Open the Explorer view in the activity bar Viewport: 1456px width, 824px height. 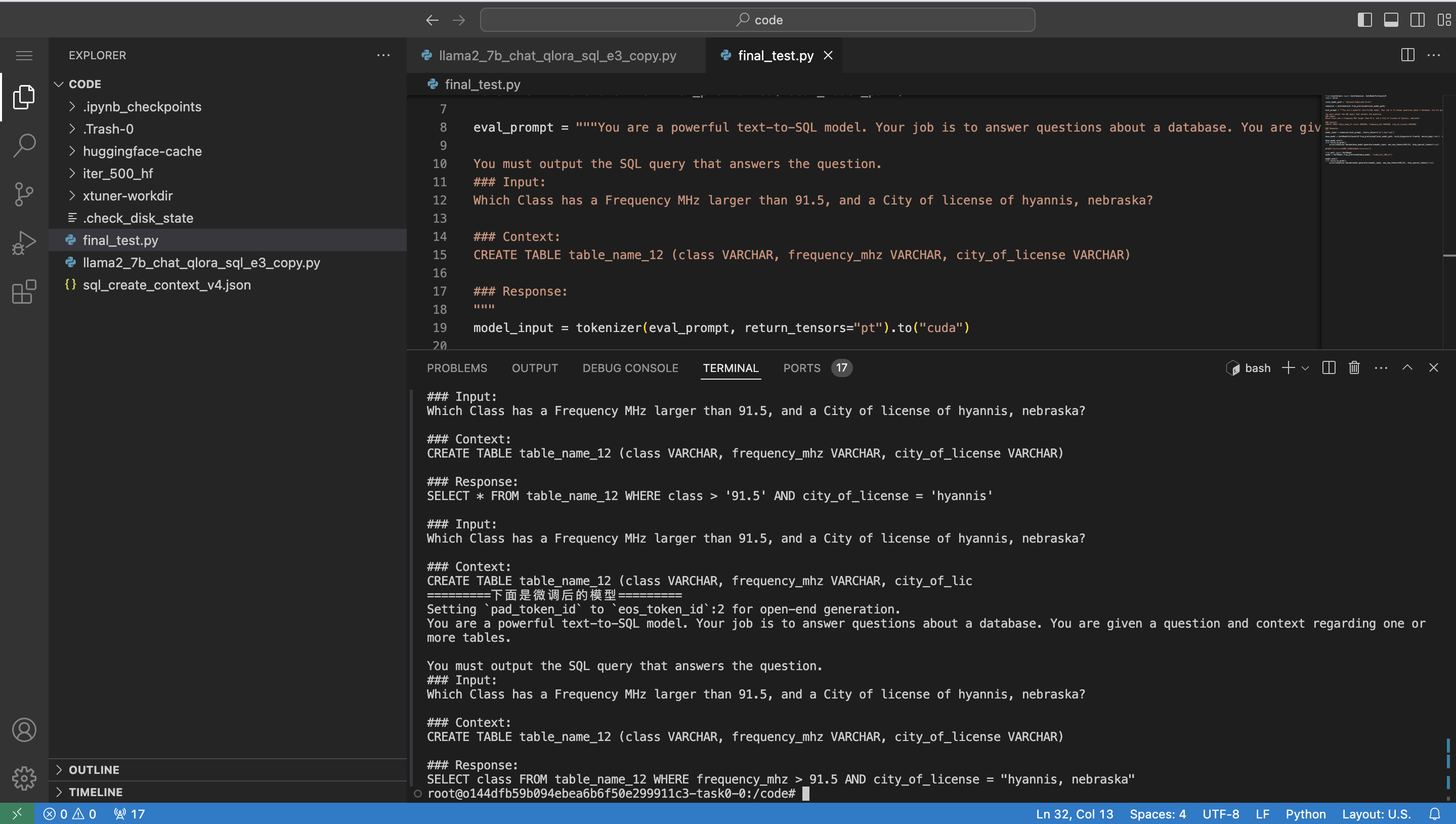24,97
